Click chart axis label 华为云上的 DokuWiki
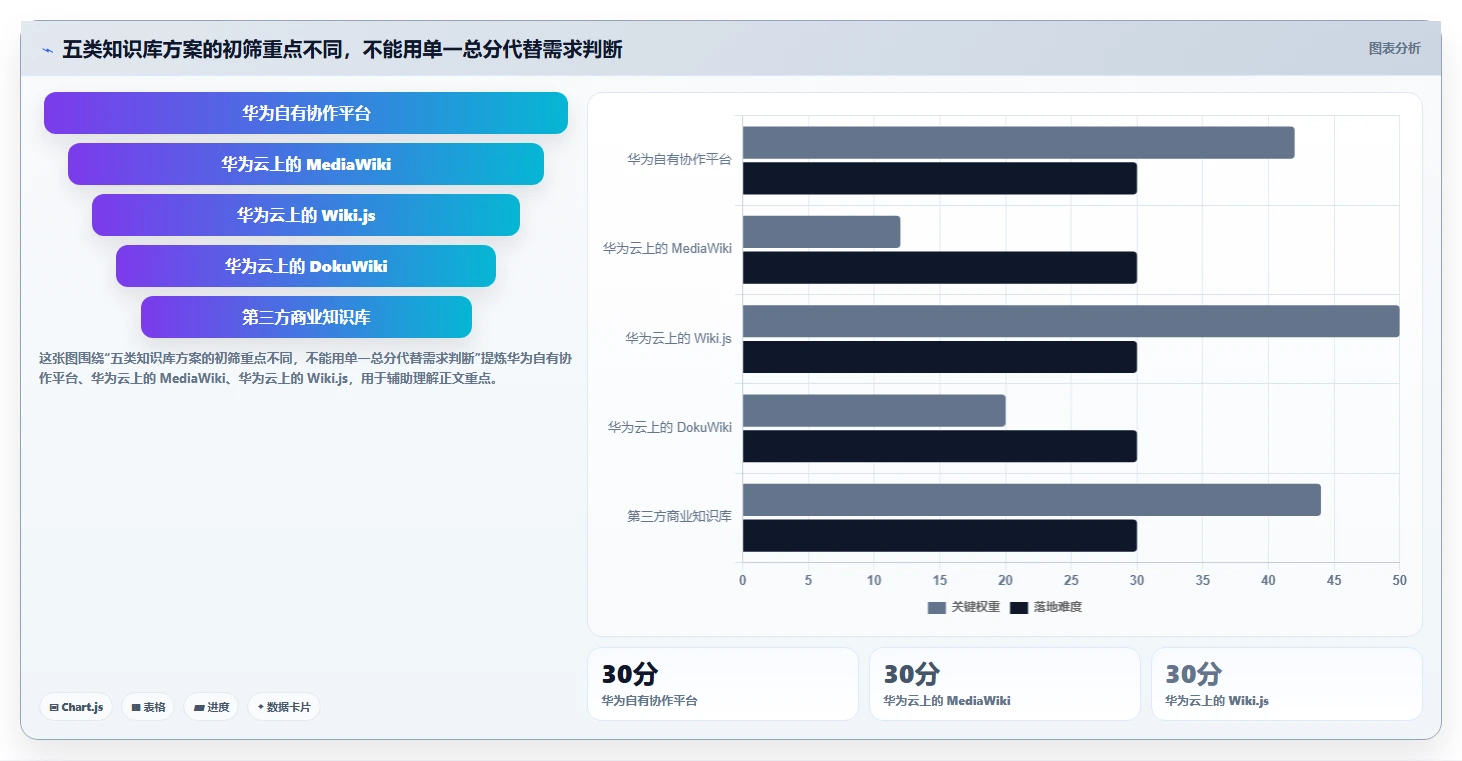The image size is (1462, 761). (x=670, y=427)
